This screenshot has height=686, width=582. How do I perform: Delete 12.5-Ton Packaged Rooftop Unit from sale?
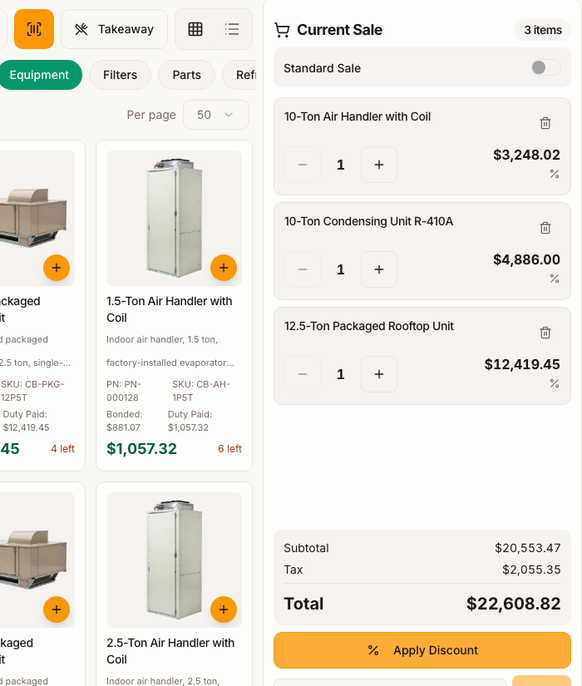[545, 332]
